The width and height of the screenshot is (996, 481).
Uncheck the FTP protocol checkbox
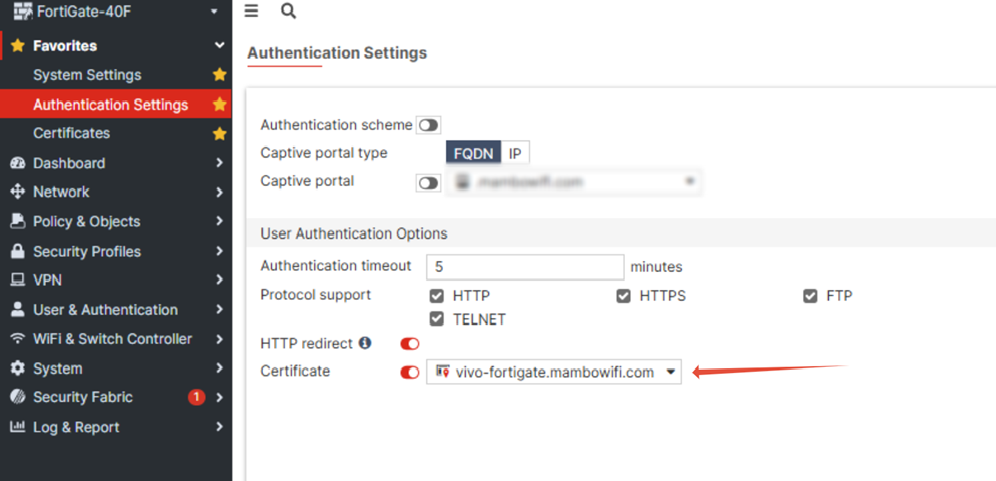pos(810,296)
